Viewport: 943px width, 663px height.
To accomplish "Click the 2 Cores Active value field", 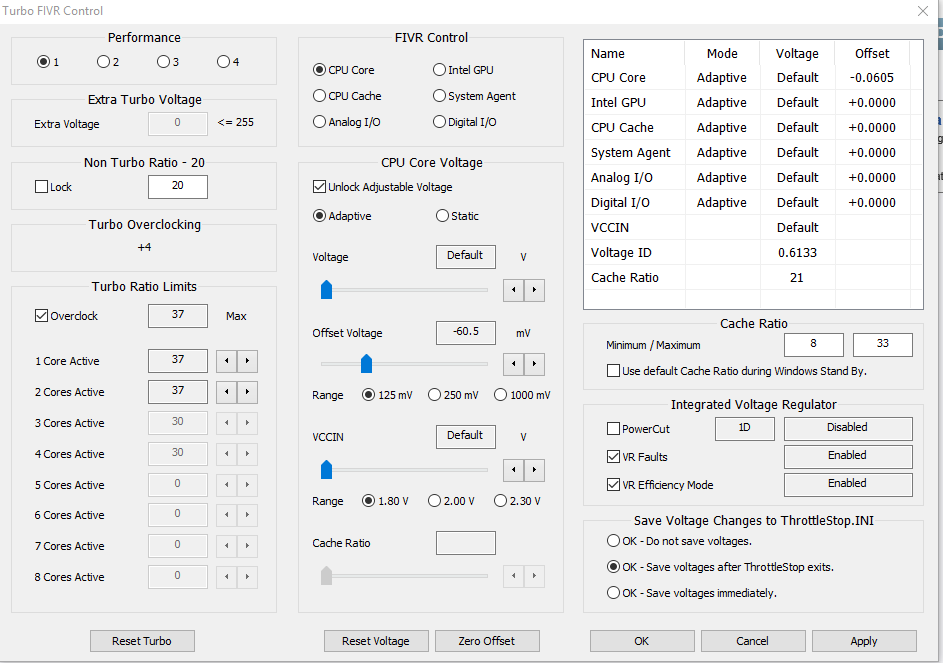I will 178,392.
